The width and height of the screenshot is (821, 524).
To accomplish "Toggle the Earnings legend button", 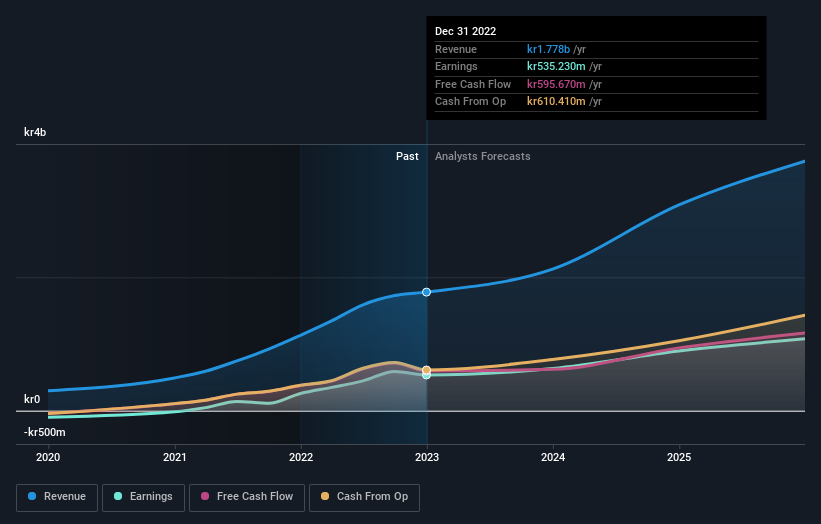I will tap(143, 497).
